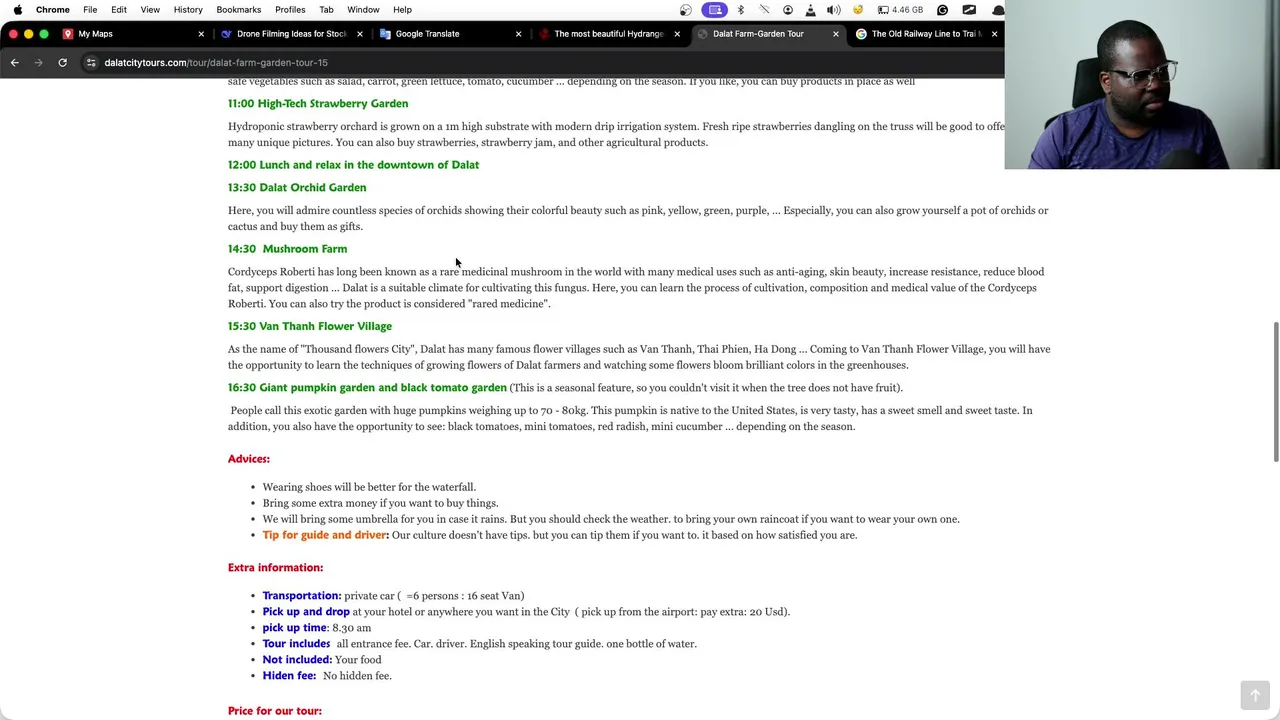Open the File menu
The image size is (1280, 720).
tap(90, 10)
